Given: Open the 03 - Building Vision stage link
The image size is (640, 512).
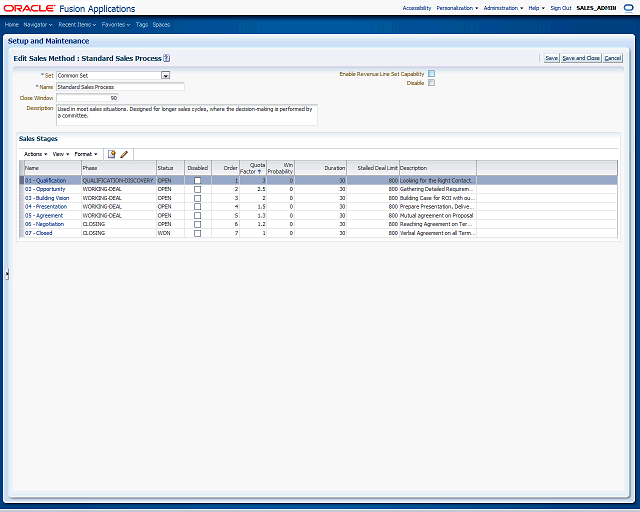Looking at the screenshot, I should pos(47,198).
